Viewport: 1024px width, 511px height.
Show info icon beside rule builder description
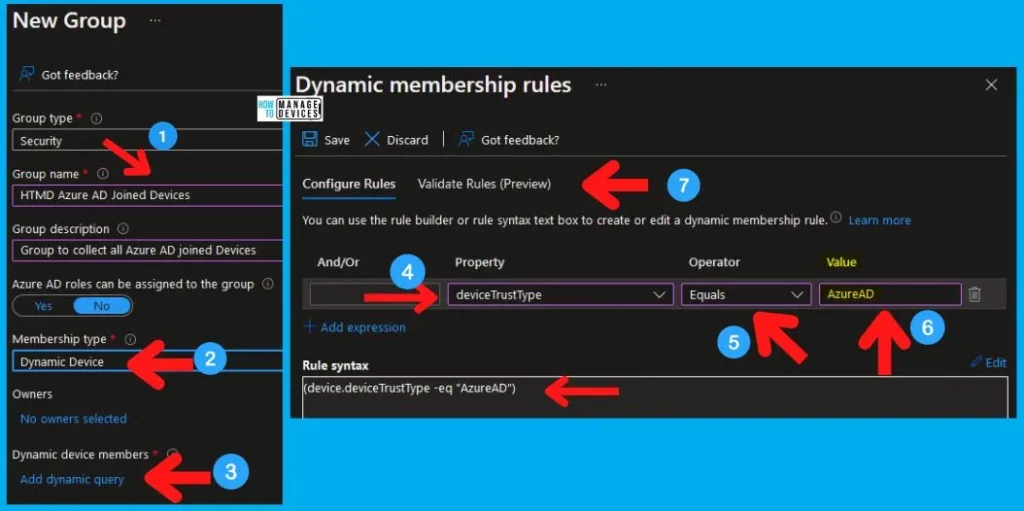tap(835, 218)
